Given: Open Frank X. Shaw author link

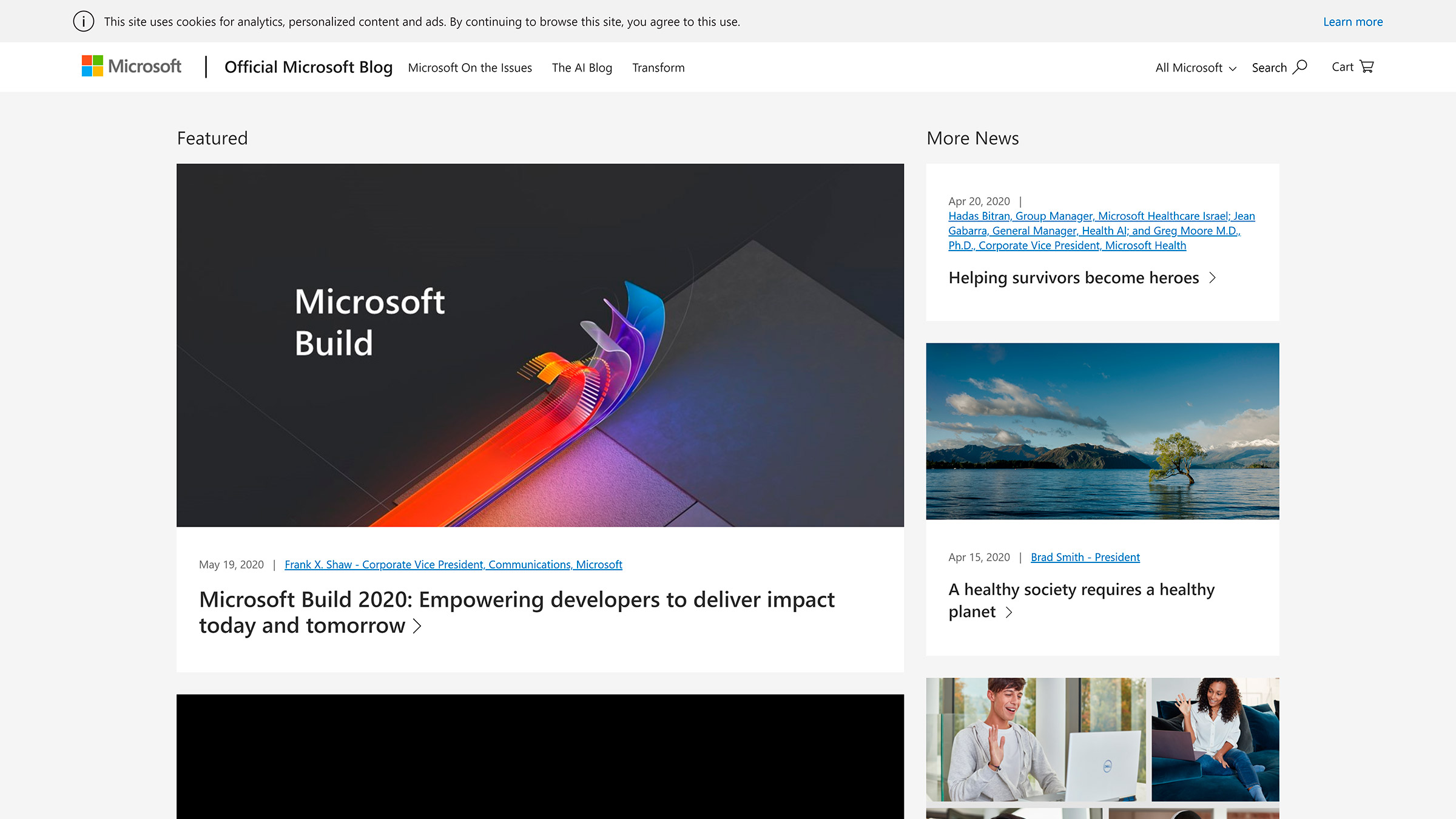Looking at the screenshot, I should point(453,564).
